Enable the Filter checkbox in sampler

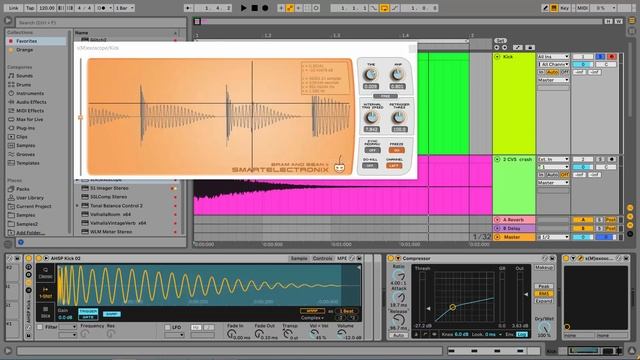(40, 327)
